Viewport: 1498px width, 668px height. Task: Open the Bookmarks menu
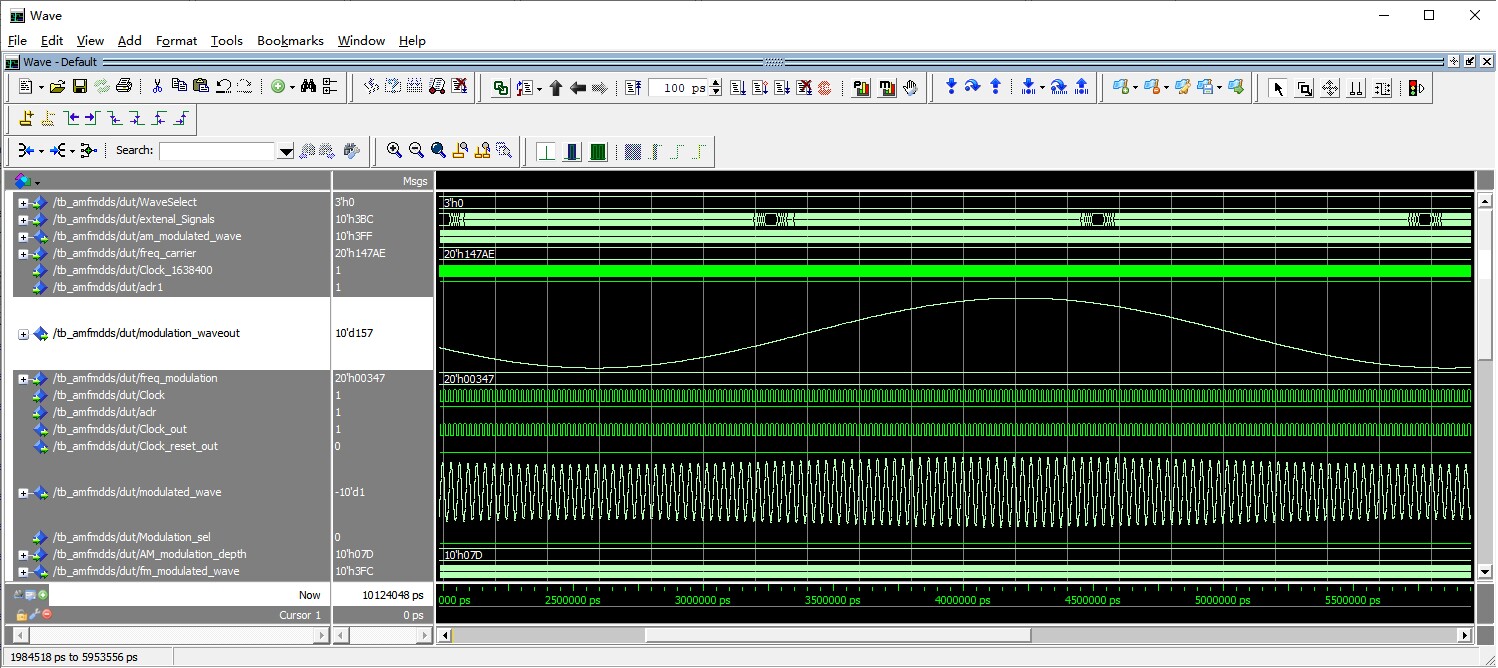click(x=290, y=41)
